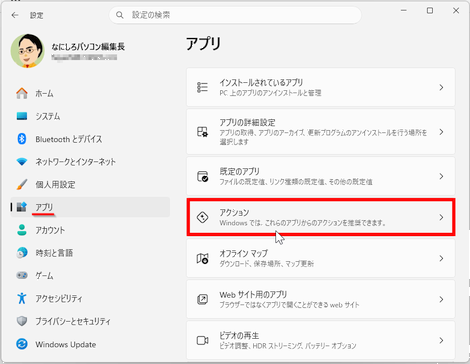Open Bluetooth とデバイス category

(69, 139)
